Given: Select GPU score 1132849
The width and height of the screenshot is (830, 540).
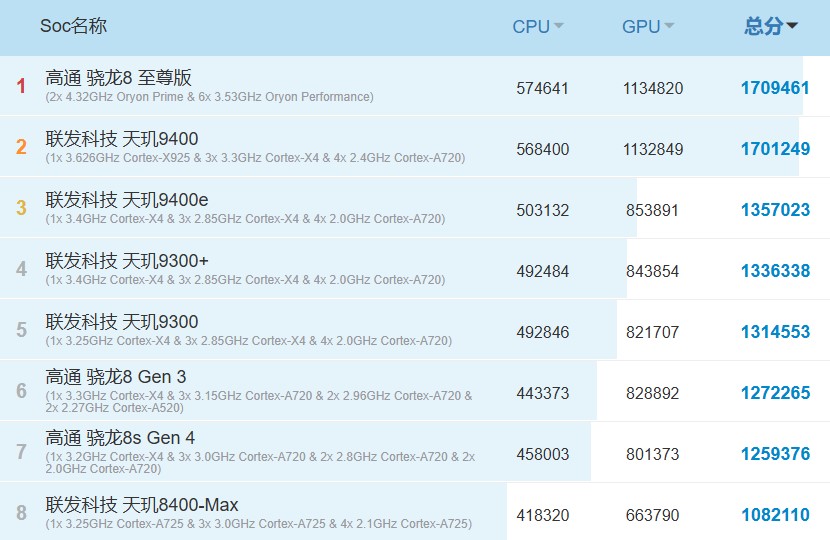Looking at the screenshot, I should tap(653, 149).
